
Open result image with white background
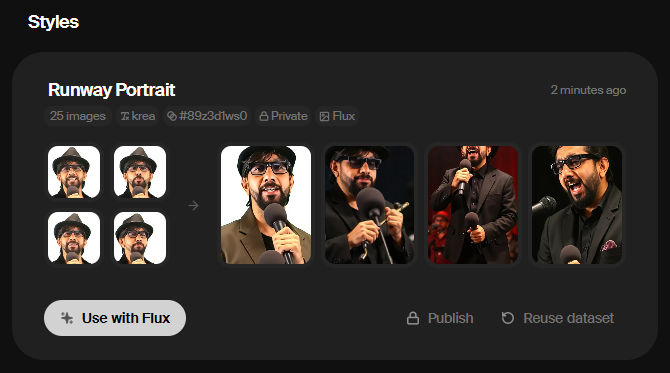point(266,205)
